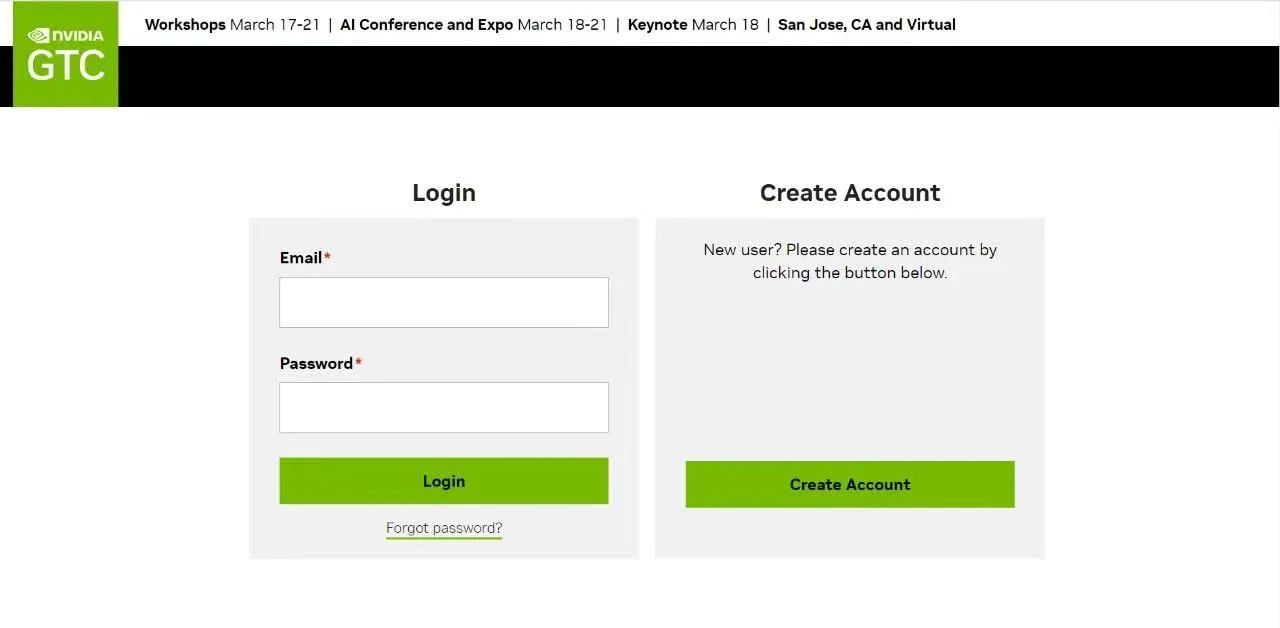Viewport: 1280px width, 628px height.
Task: Click the red asterisk beside Email
Action: click(327, 256)
